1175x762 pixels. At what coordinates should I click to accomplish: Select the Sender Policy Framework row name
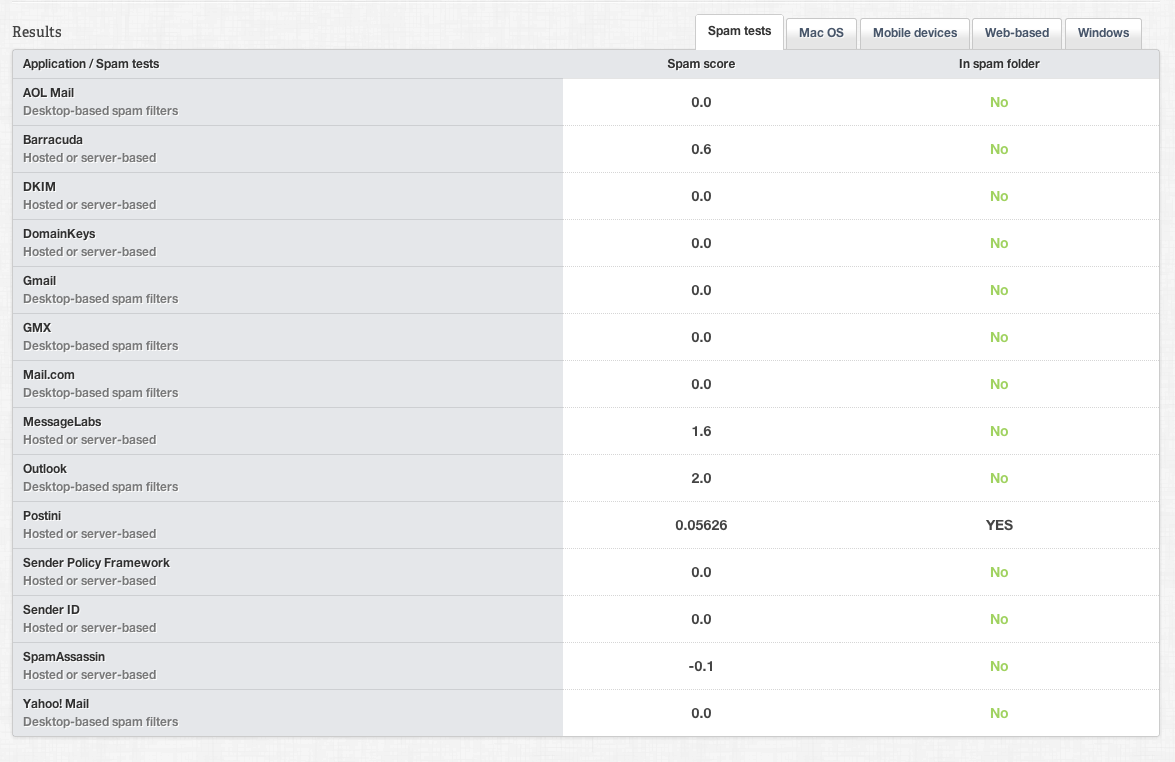pyautogui.click(x=96, y=563)
